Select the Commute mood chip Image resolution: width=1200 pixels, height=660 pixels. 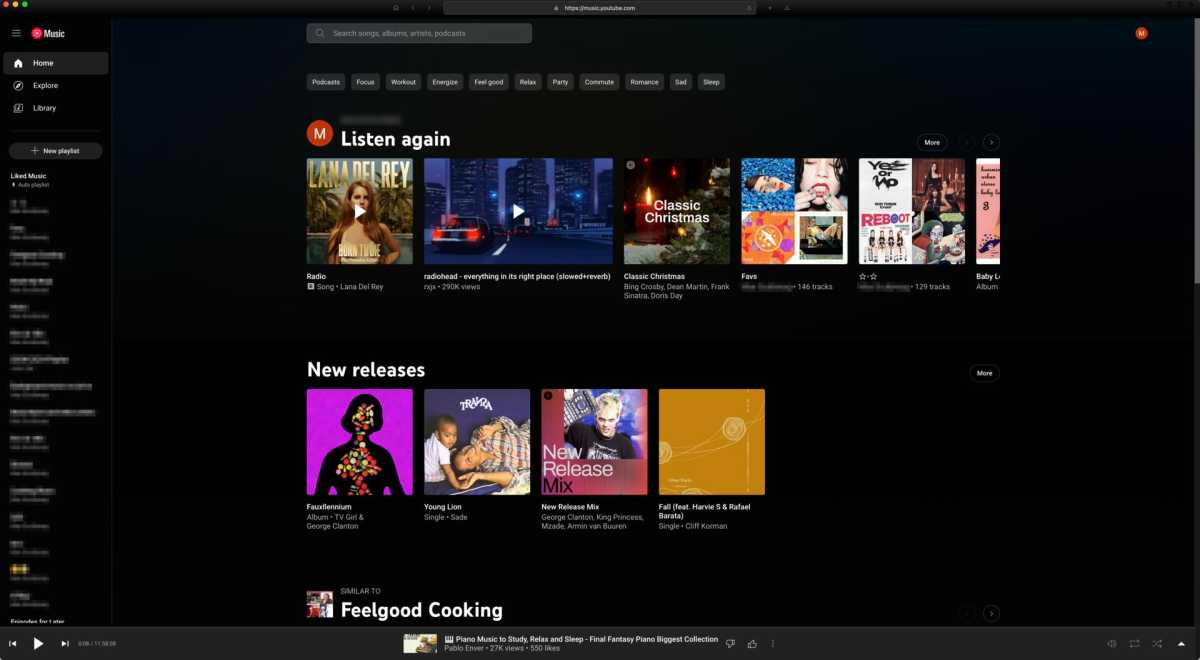[599, 82]
